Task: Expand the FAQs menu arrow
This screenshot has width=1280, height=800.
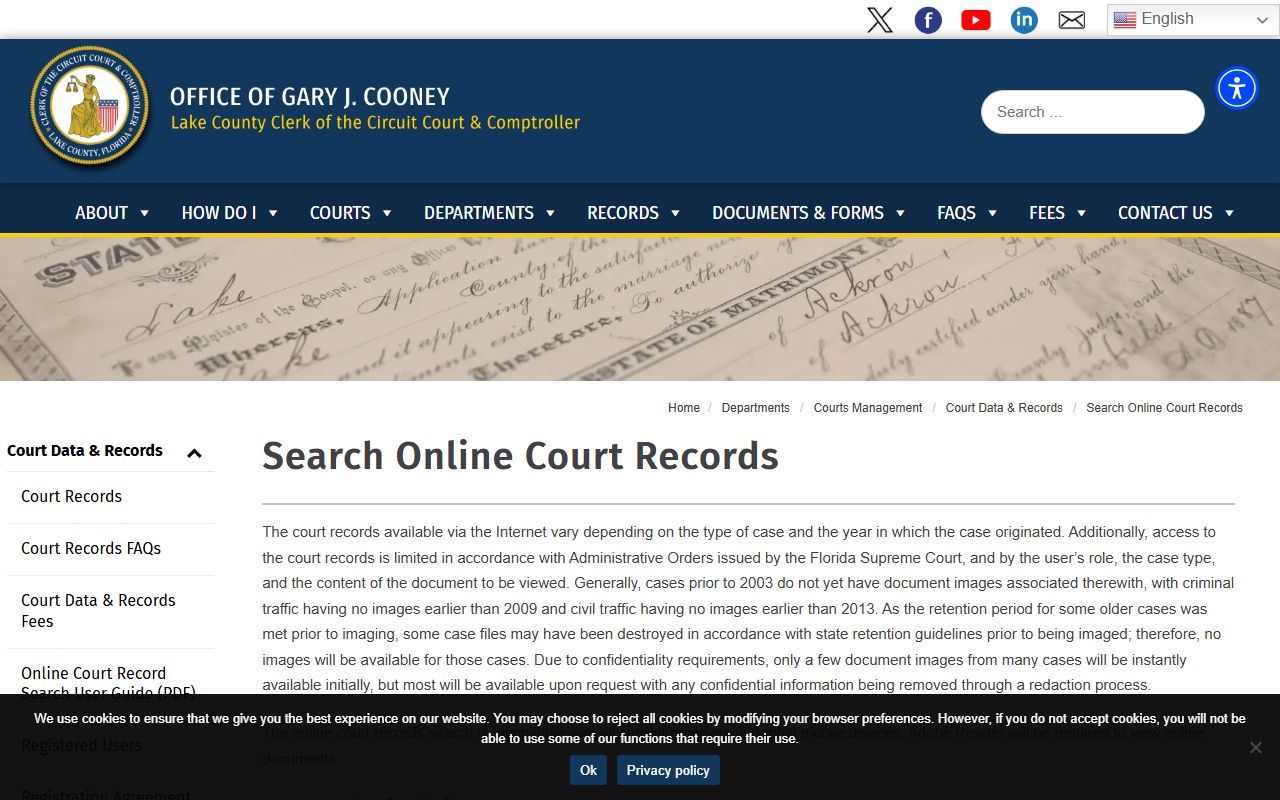Action: [992, 213]
